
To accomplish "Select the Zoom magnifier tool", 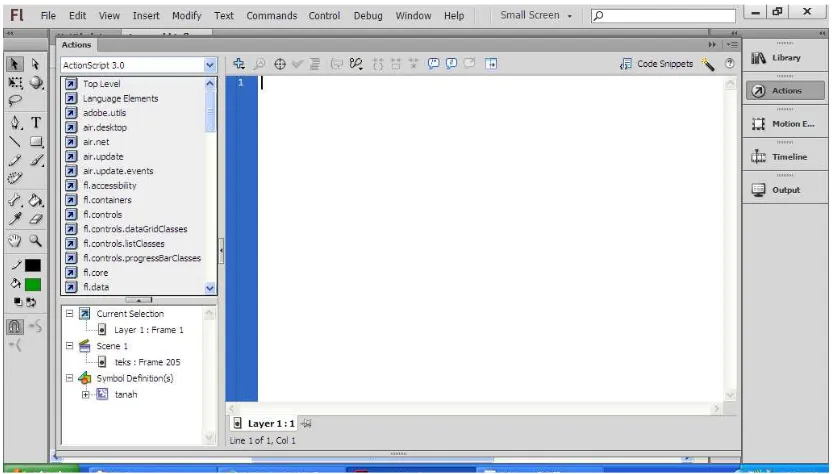I will point(36,241).
